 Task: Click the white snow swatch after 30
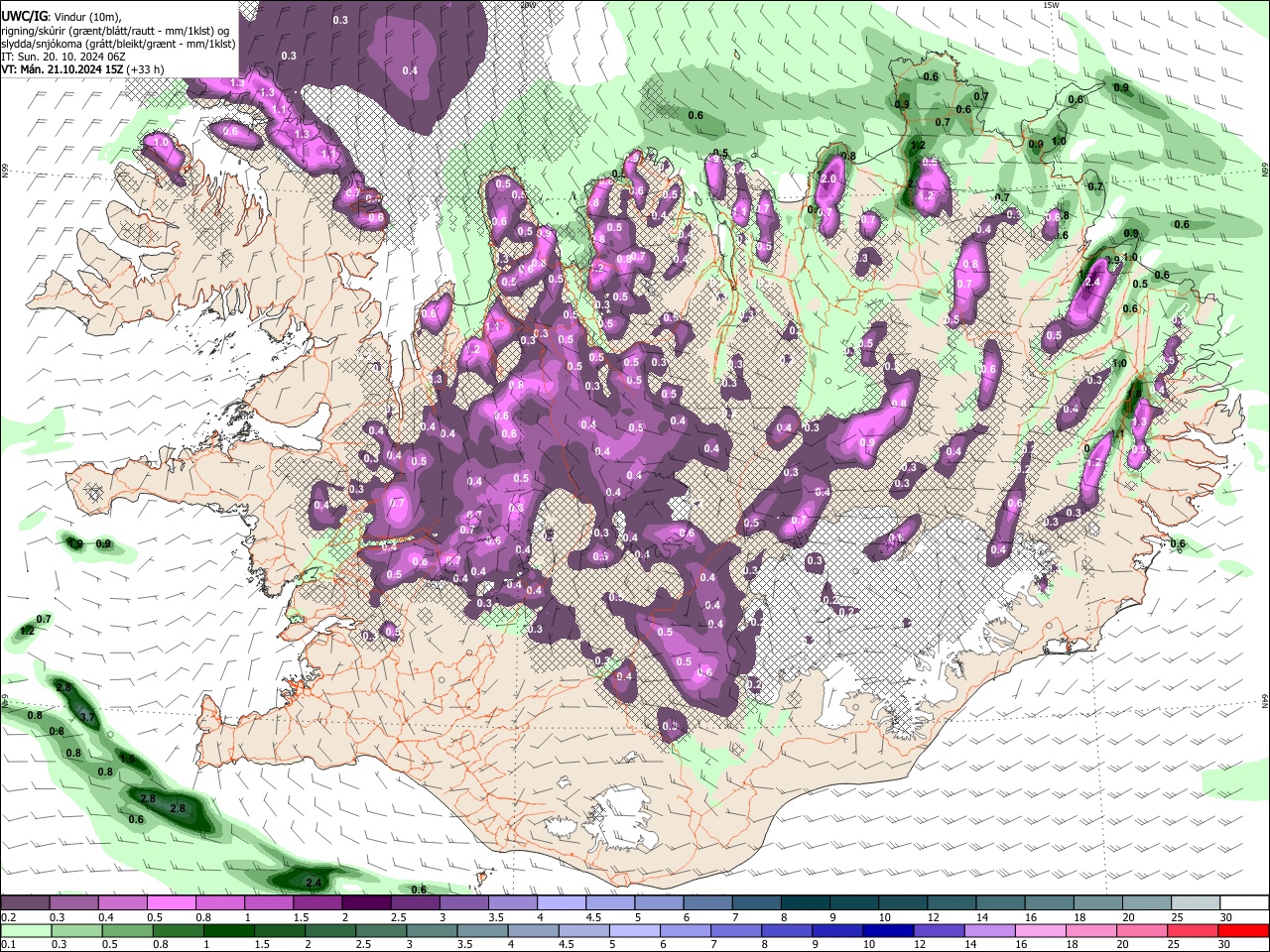(1245, 902)
